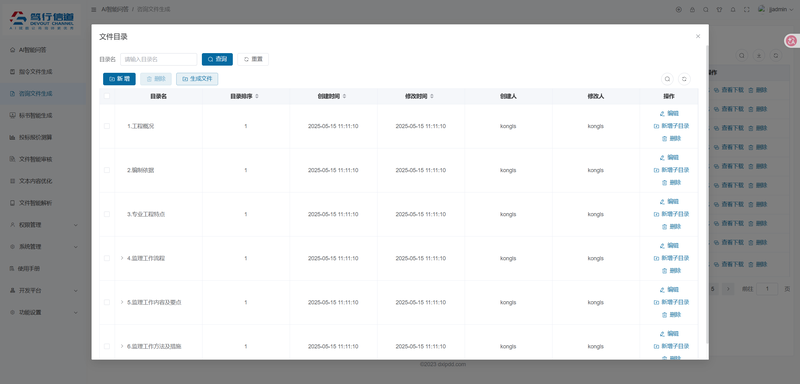Check the box for 4.监理工作流程
The width and height of the screenshot is (800, 384).
point(107,258)
